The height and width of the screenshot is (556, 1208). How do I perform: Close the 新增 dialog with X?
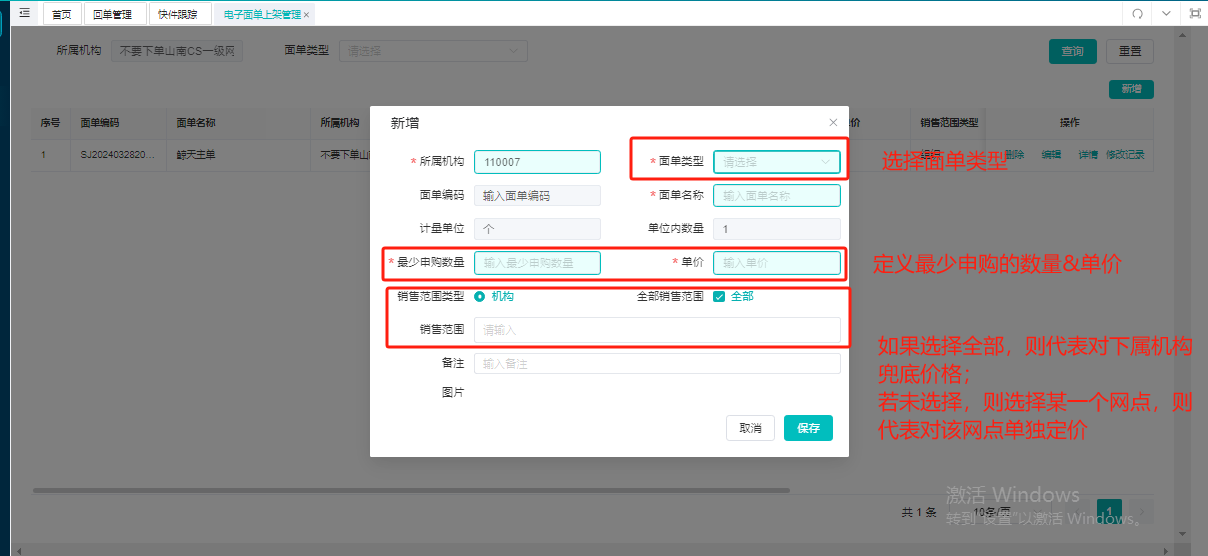tap(833, 122)
